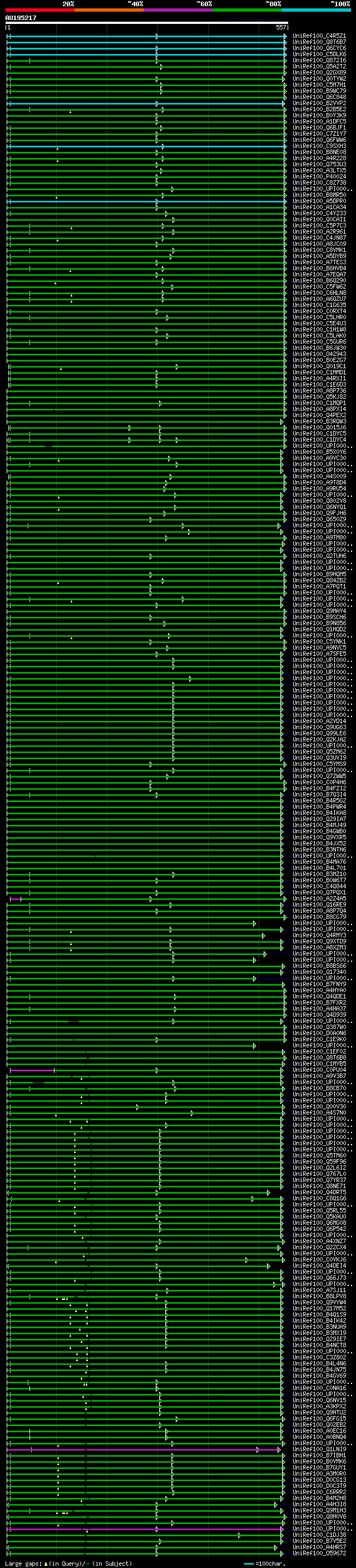
Task: Select hit label UniRef100_Q4RMY3
Action: click(319, 936)
